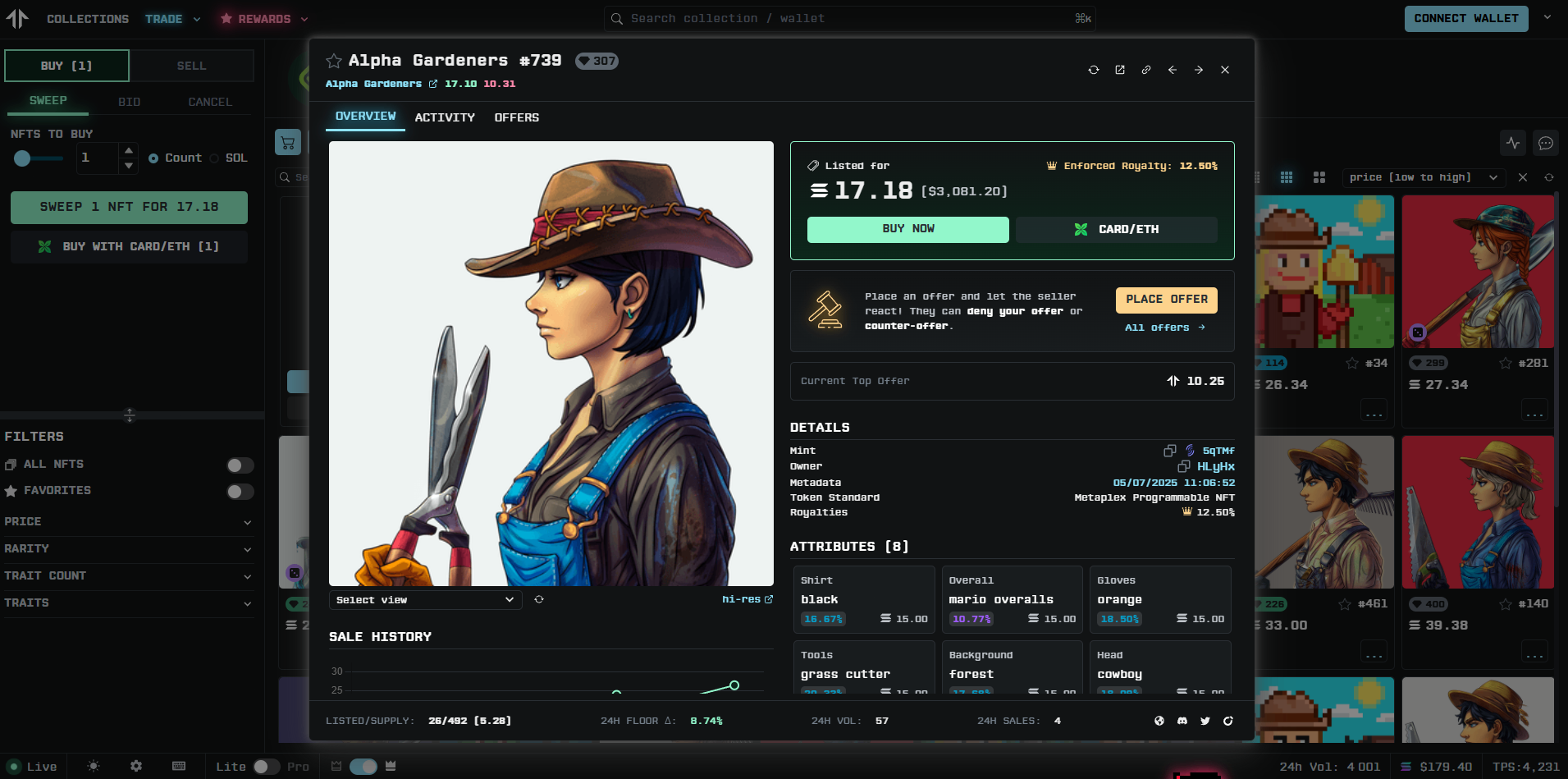
Task: Go to next NFT arrow
Action: [1199, 70]
